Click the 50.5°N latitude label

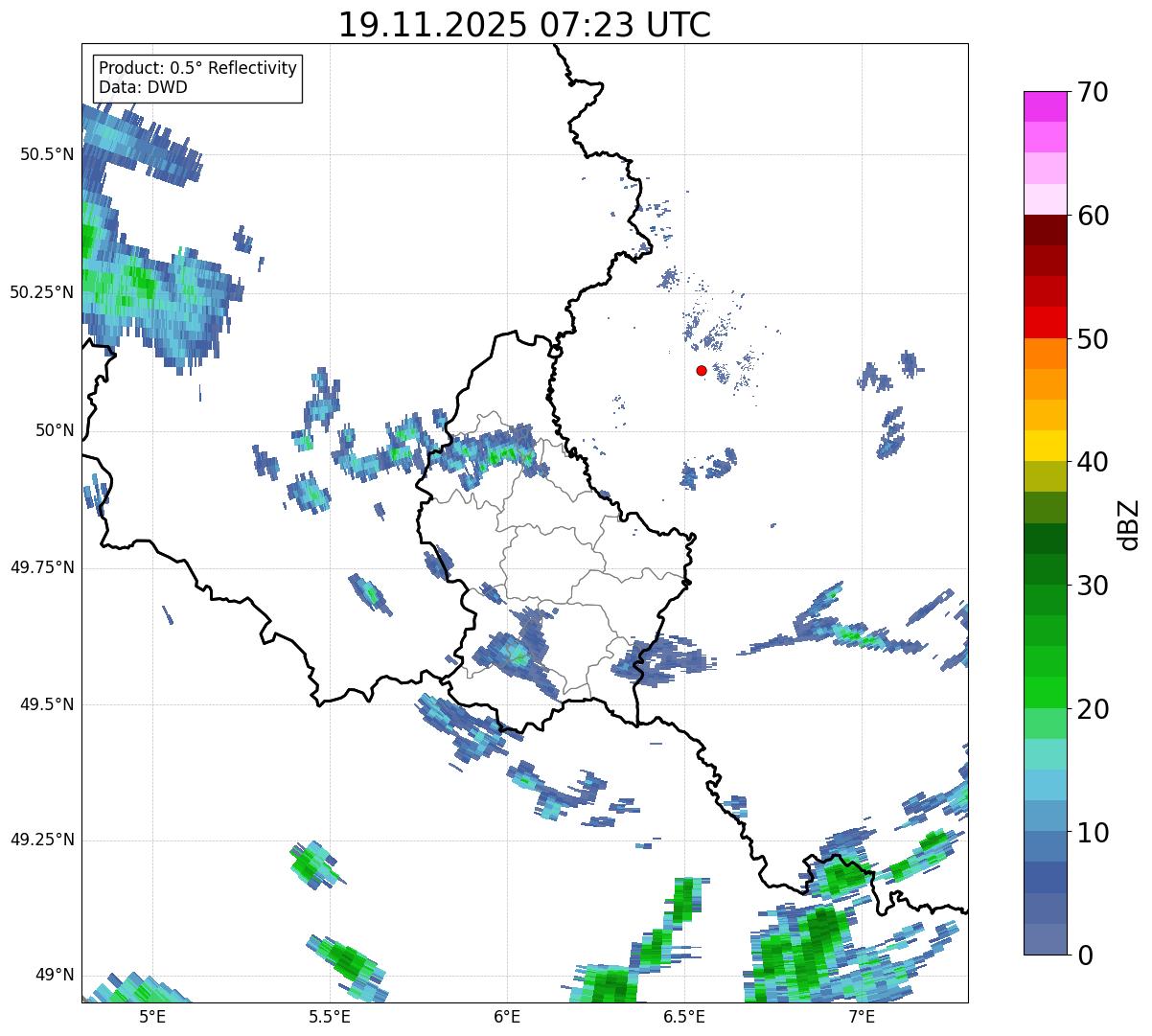coord(46,155)
